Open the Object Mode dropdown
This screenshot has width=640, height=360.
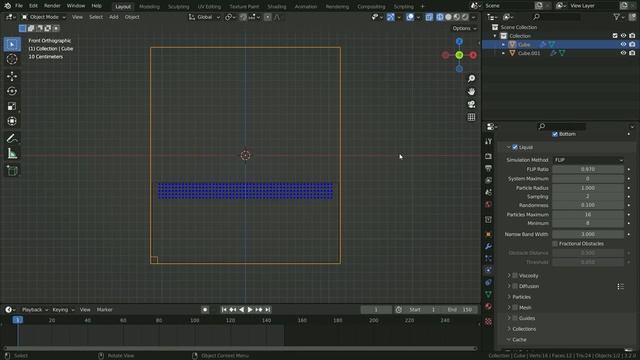pos(43,17)
